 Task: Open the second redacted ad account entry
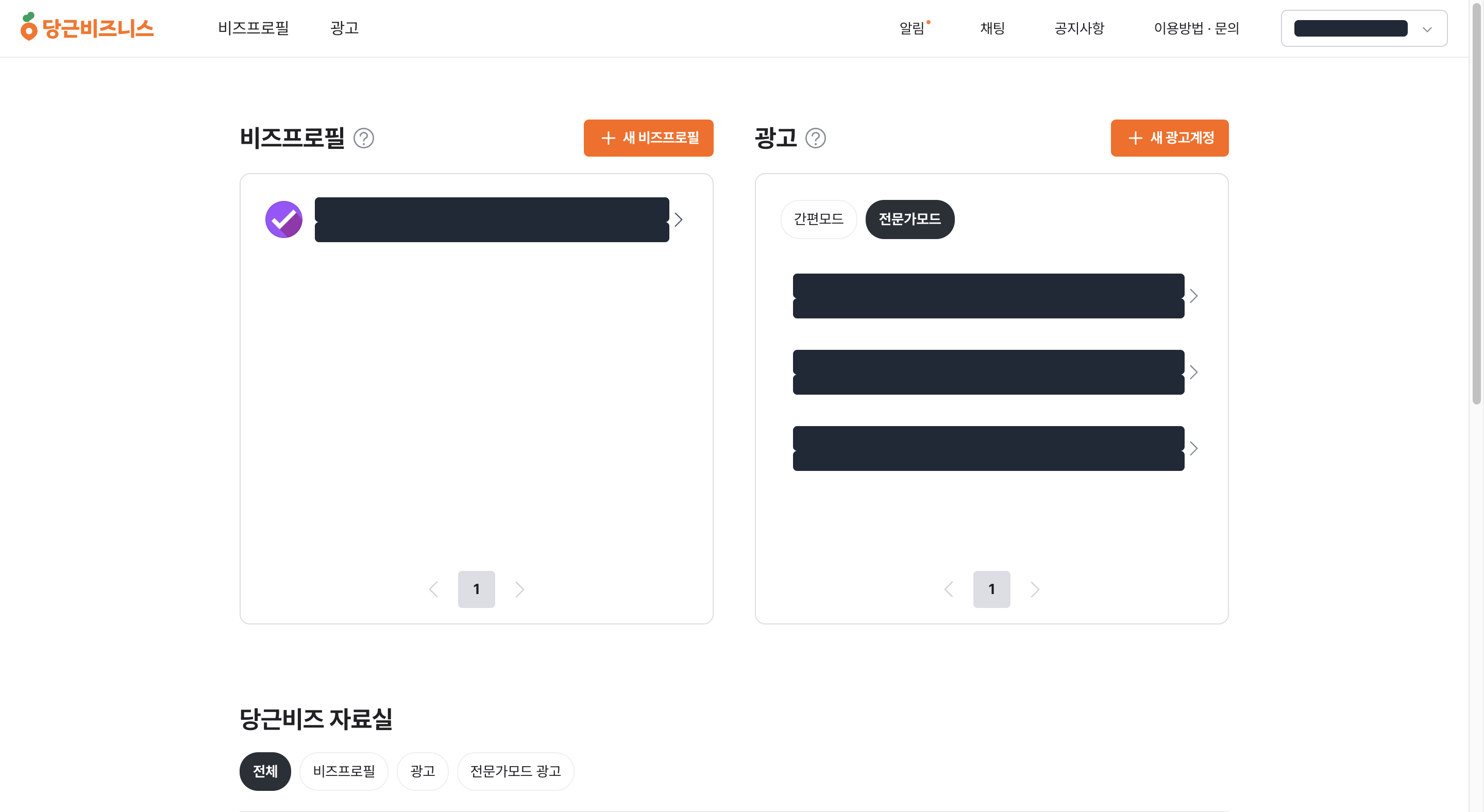click(989, 372)
